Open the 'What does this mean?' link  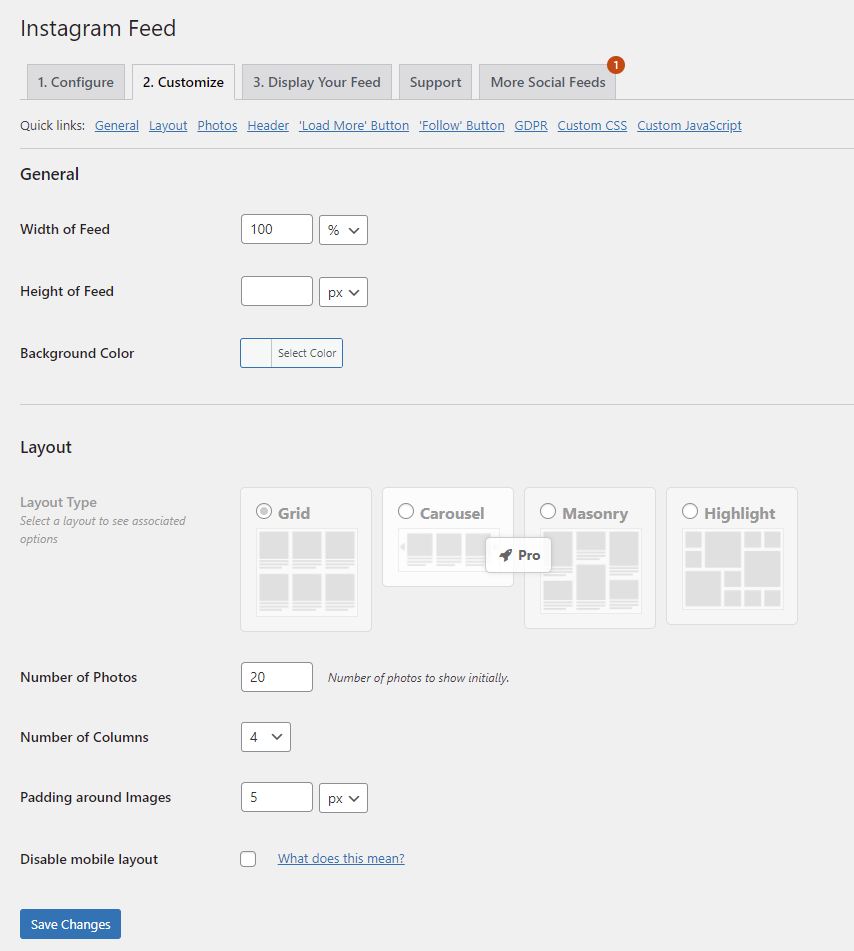coord(341,858)
